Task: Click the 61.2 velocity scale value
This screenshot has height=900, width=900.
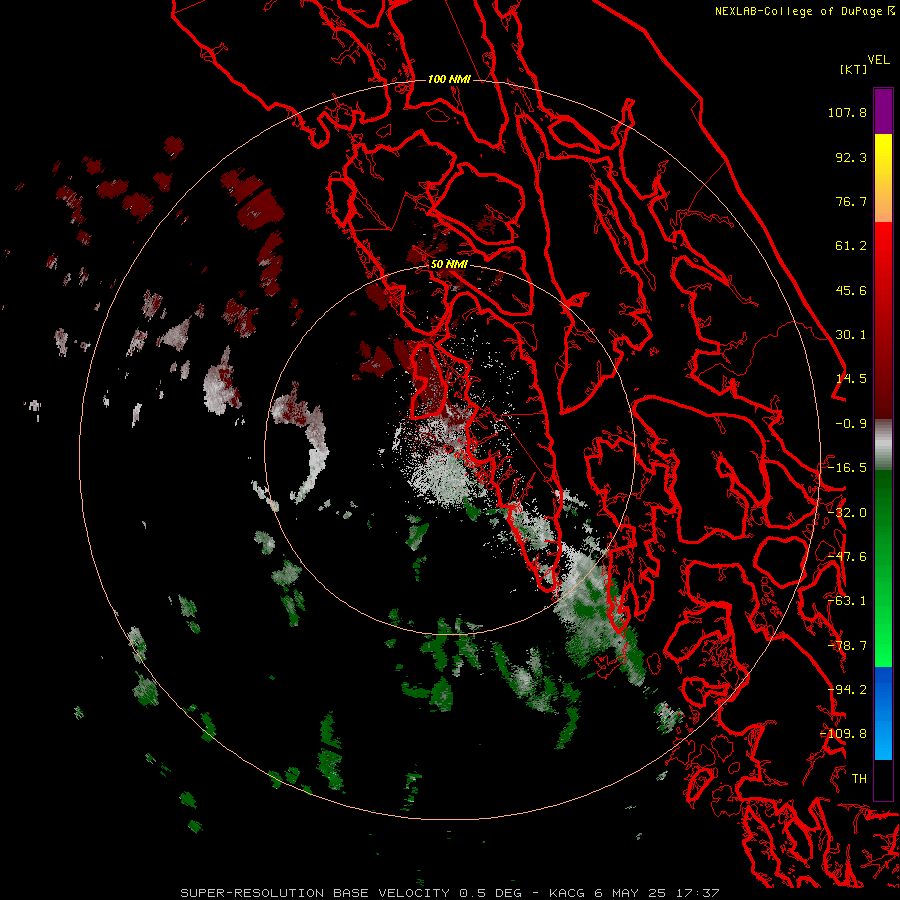Action: [851, 246]
